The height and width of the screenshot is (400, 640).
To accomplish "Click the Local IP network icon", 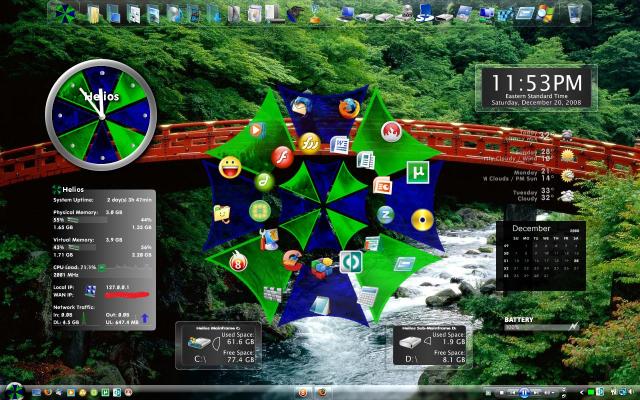I will [91, 291].
